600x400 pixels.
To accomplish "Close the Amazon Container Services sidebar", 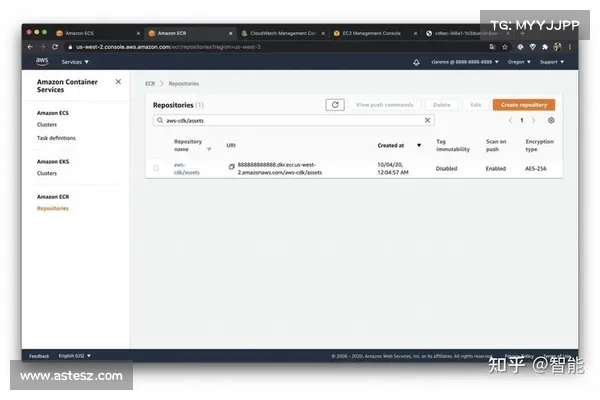I will click(x=118, y=82).
